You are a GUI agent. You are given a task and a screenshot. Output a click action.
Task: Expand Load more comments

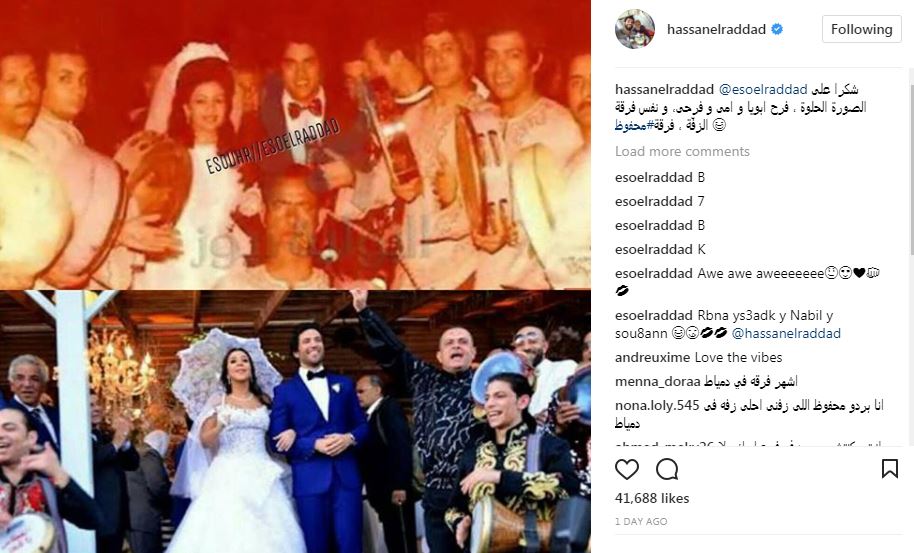[x=682, y=152]
